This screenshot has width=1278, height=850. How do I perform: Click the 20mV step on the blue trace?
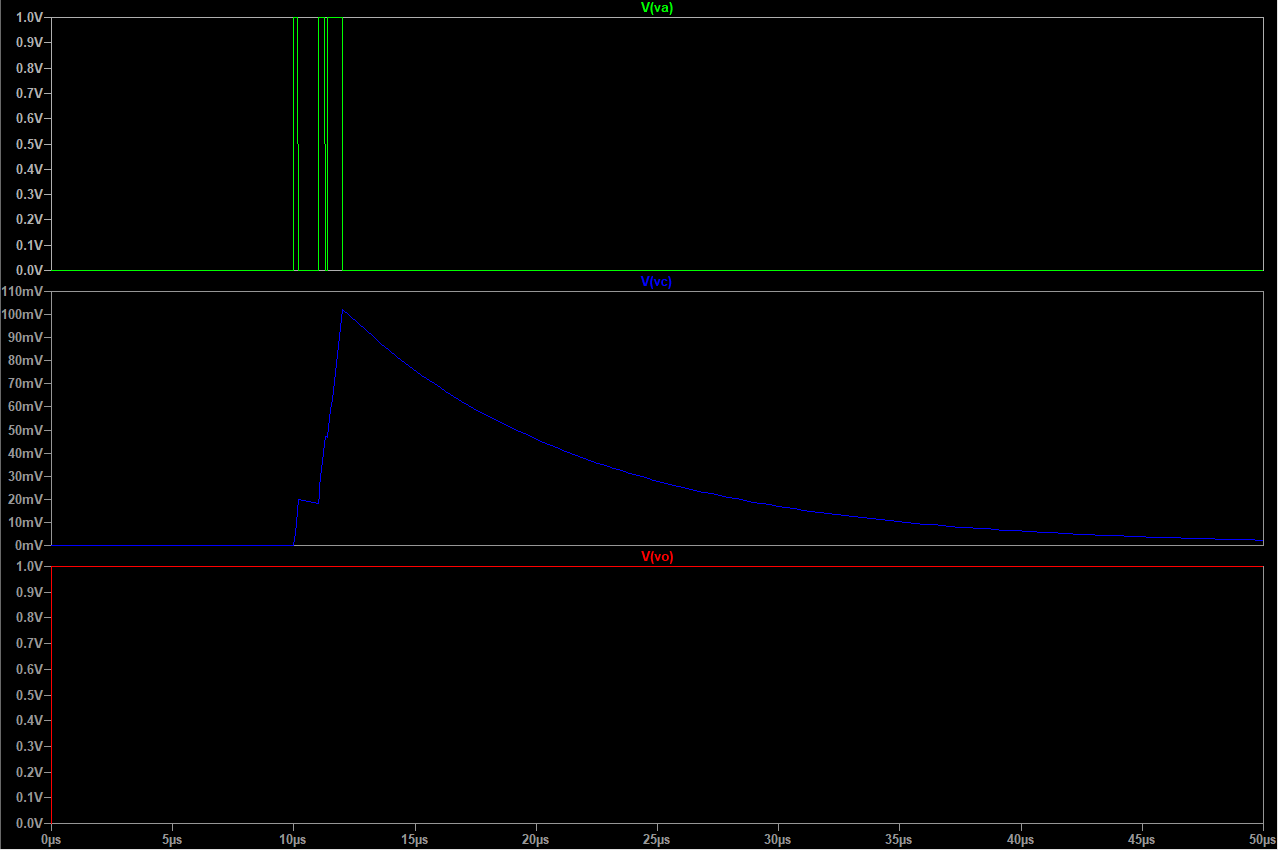pos(307,500)
